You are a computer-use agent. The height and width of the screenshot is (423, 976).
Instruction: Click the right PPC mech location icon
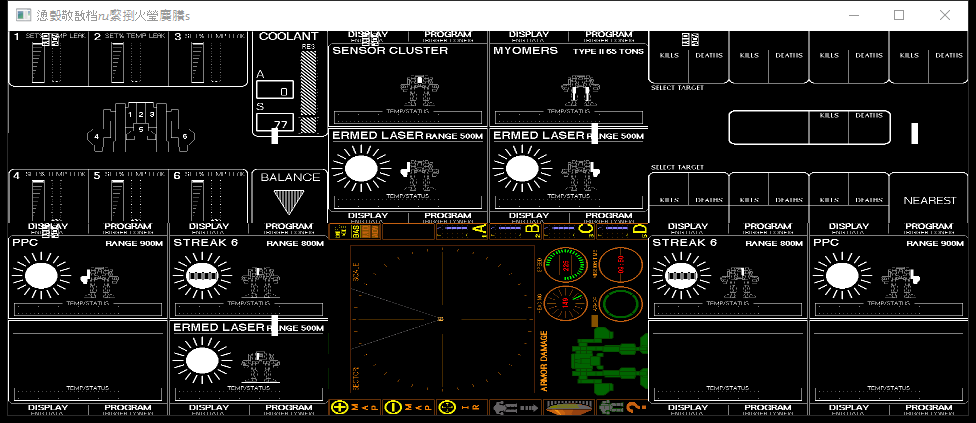click(901, 282)
